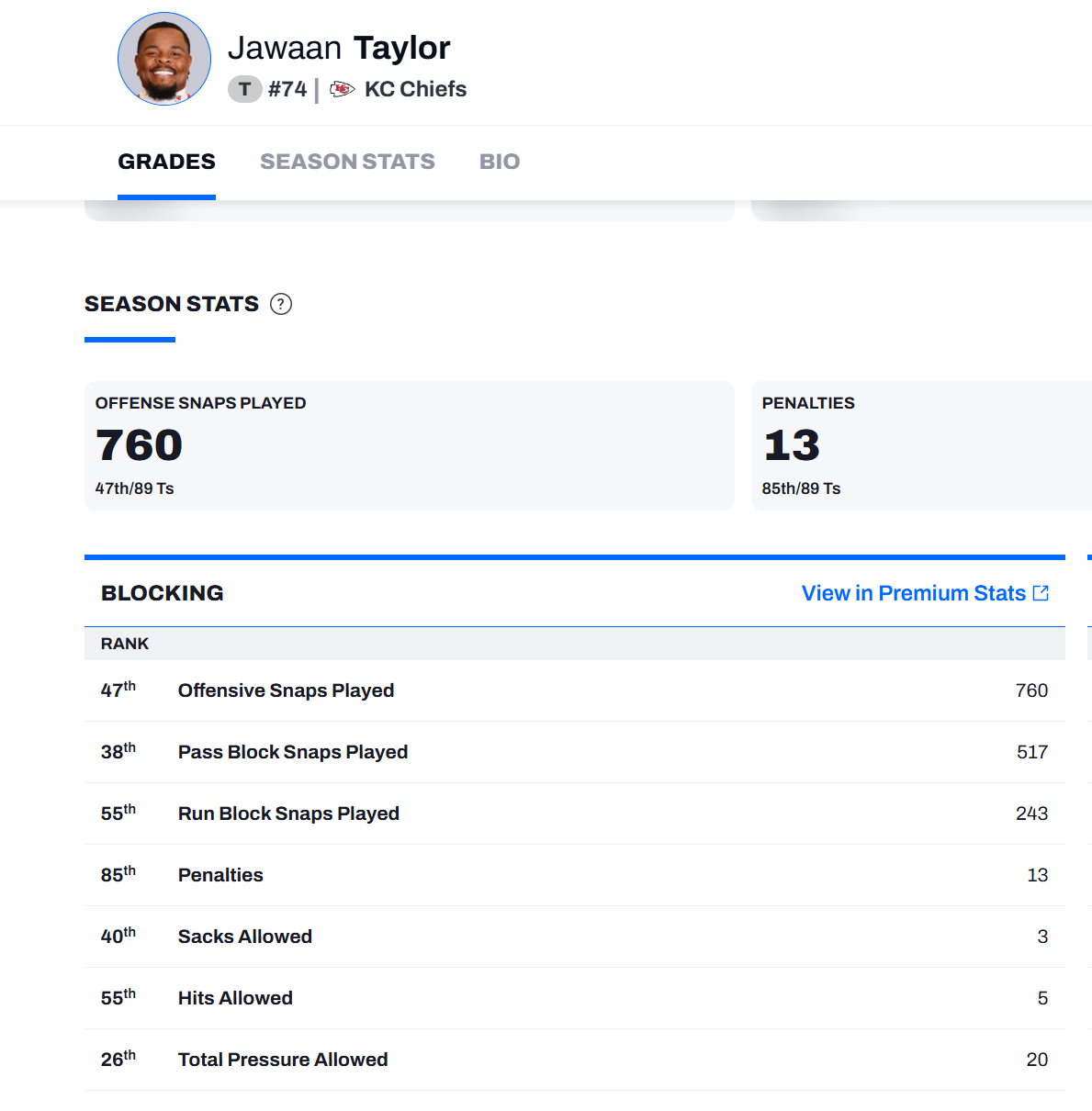The image size is (1092, 1111).
Task: Click Jawaan Taylor's profile photo
Action: coord(164,59)
